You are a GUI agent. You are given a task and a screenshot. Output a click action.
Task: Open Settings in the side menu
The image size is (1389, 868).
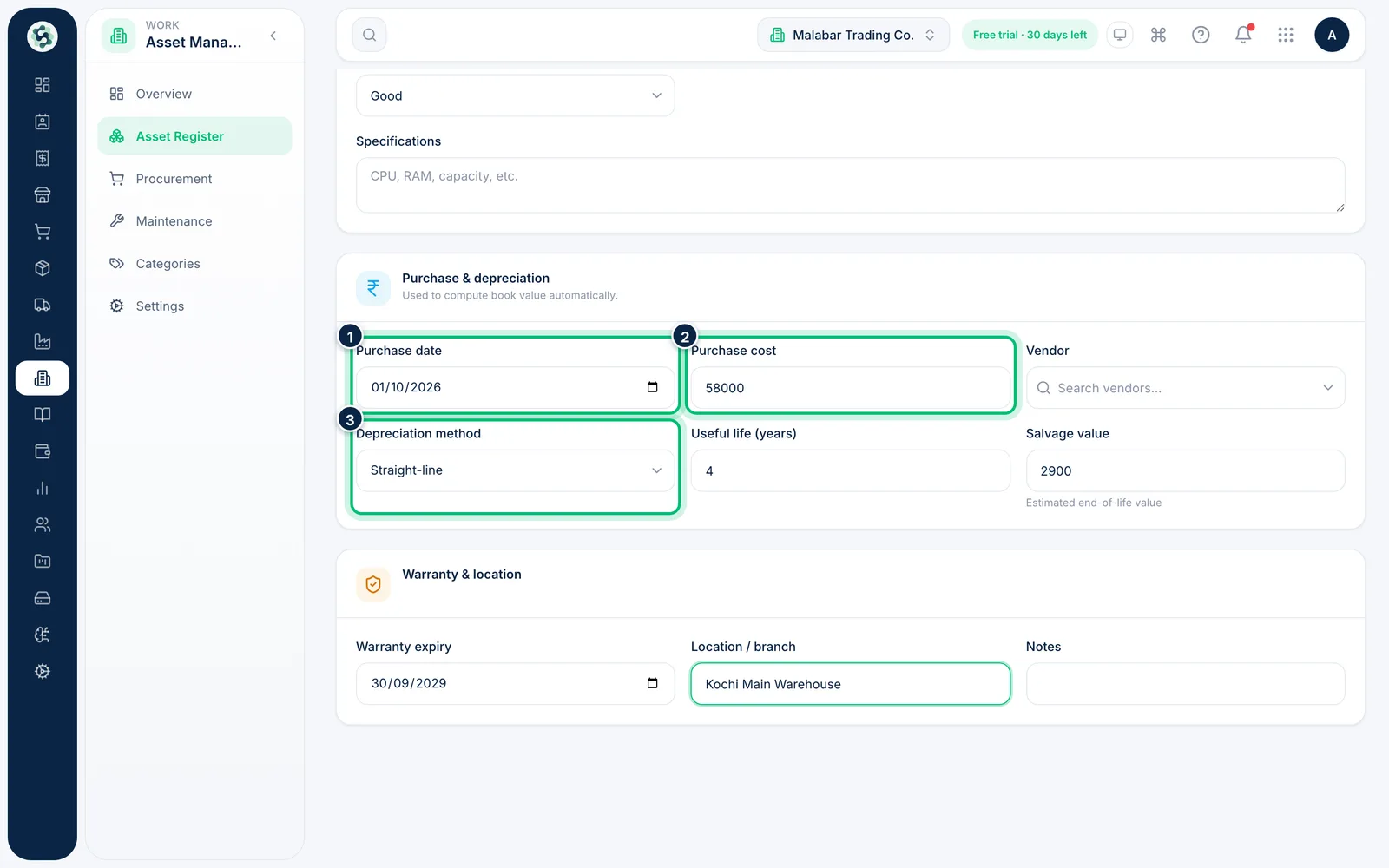point(194,306)
